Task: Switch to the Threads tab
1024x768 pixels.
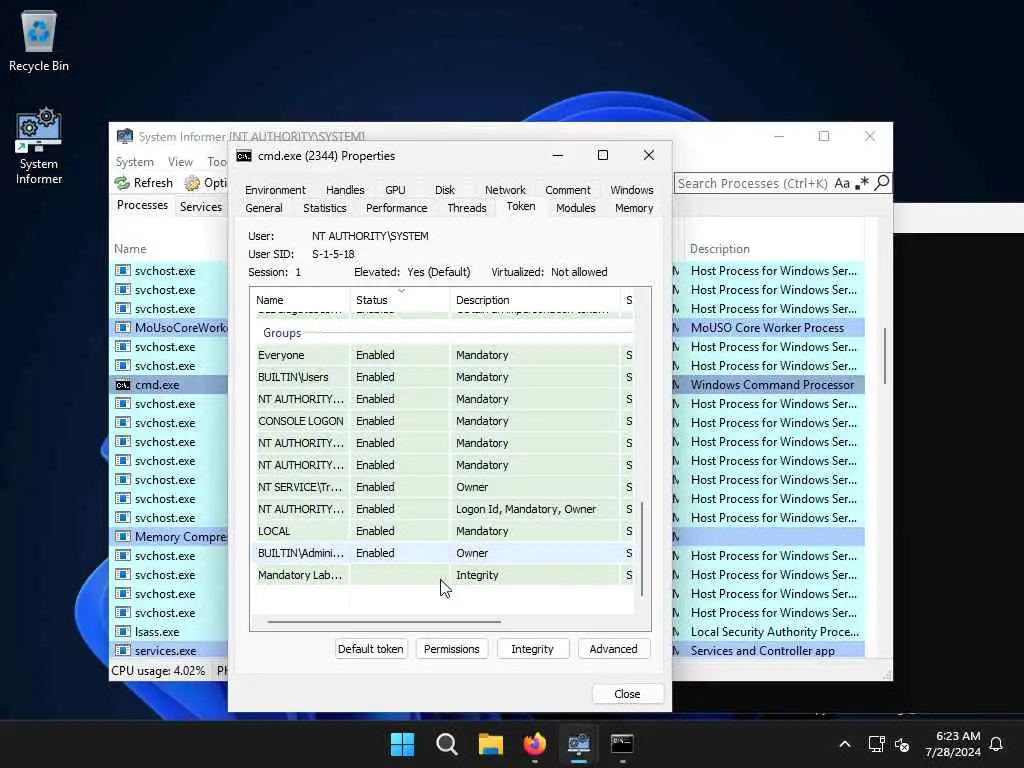Action: 467,208
